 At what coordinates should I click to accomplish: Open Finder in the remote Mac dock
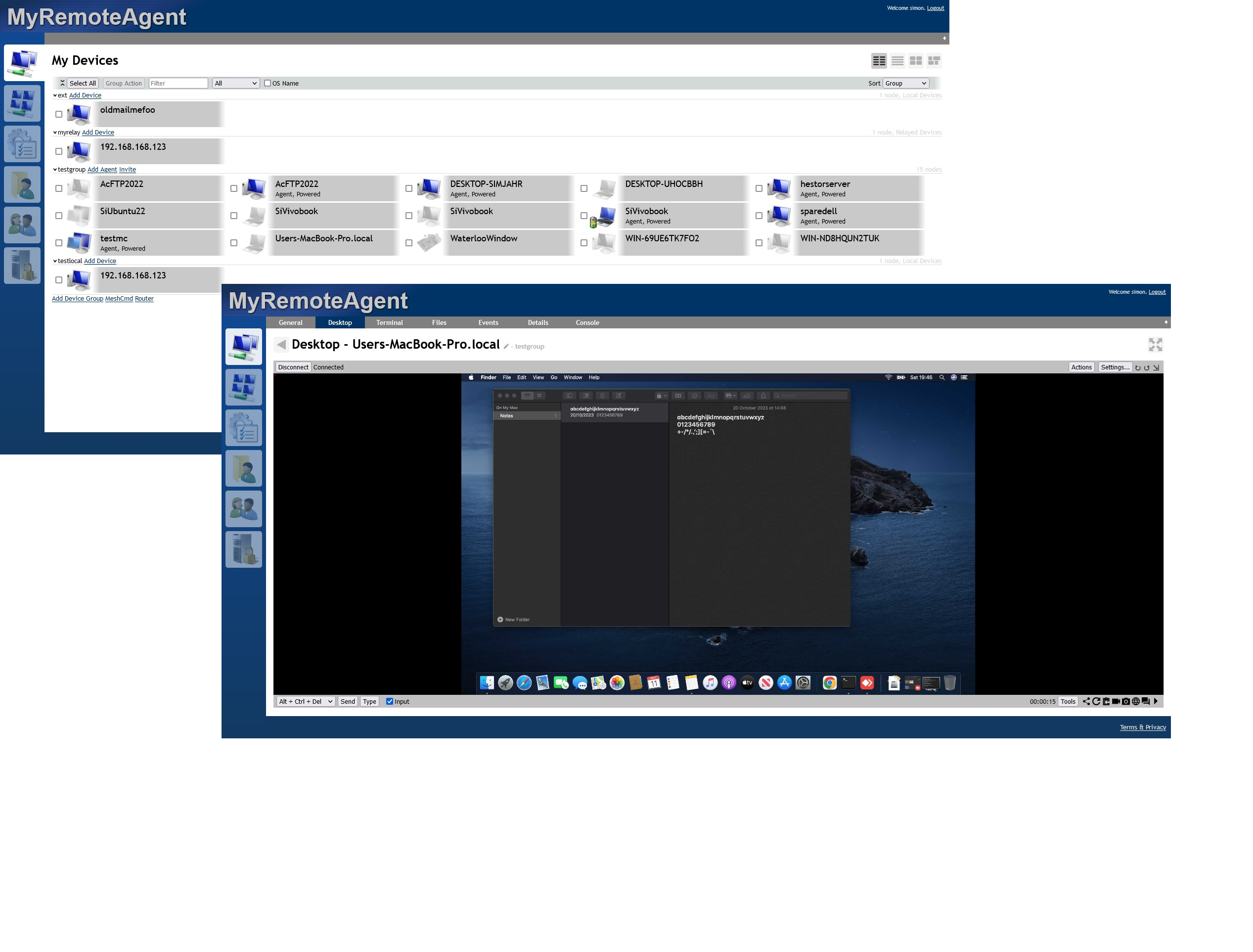pyautogui.click(x=487, y=683)
